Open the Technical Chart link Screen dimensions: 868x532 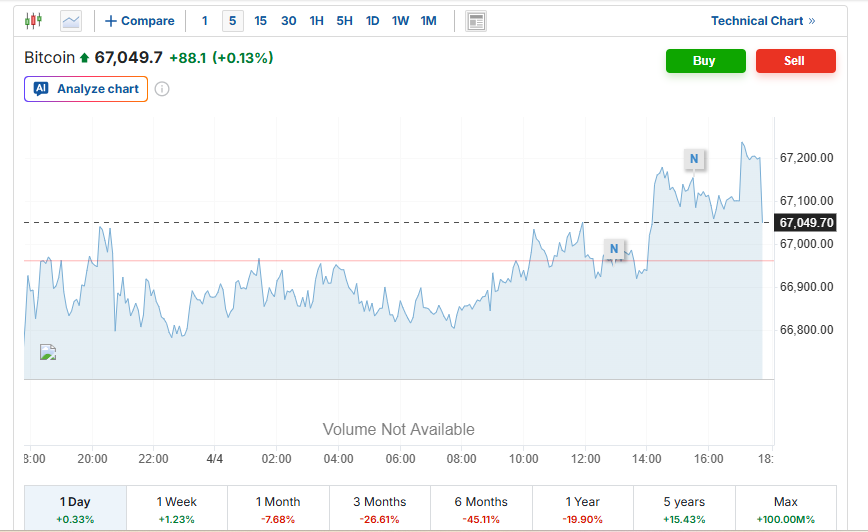click(x=763, y=21)
